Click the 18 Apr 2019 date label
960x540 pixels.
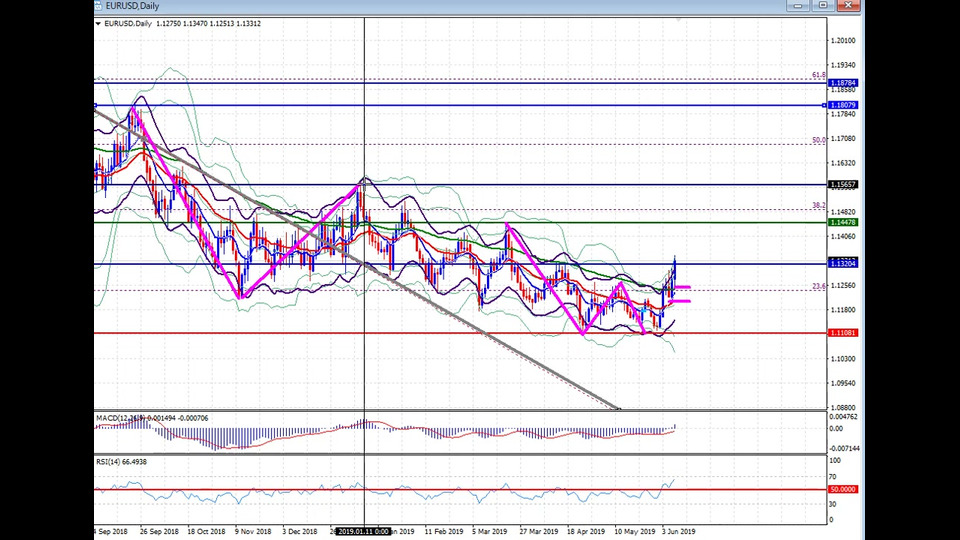pos(586,531)
